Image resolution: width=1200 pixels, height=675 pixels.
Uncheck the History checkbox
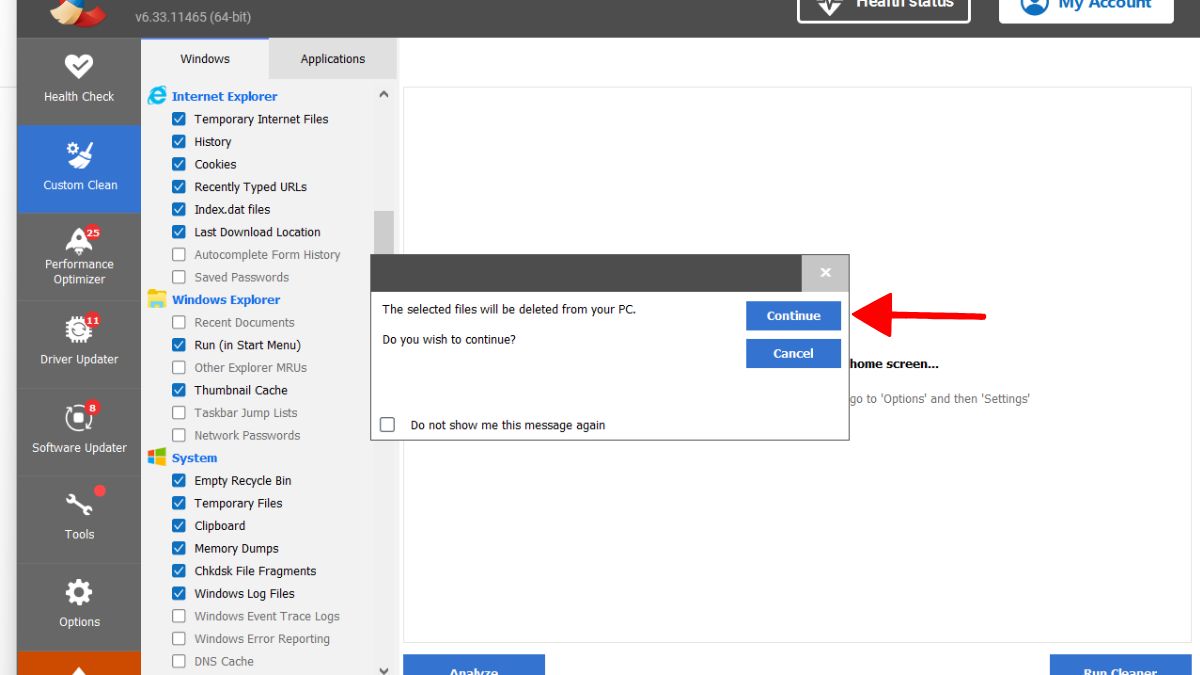179,142
